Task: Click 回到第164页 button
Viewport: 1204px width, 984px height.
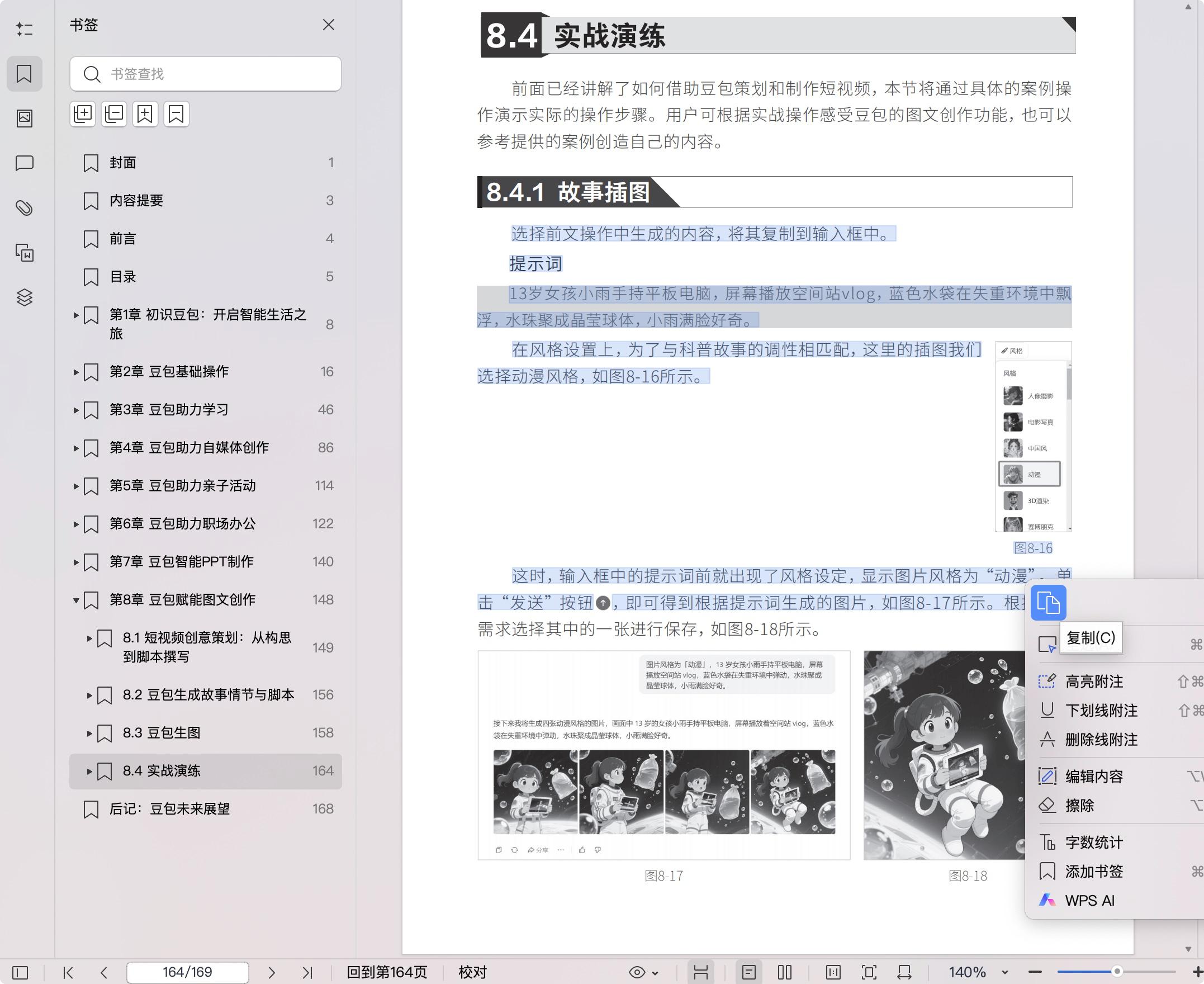Action: pos(387,972)
